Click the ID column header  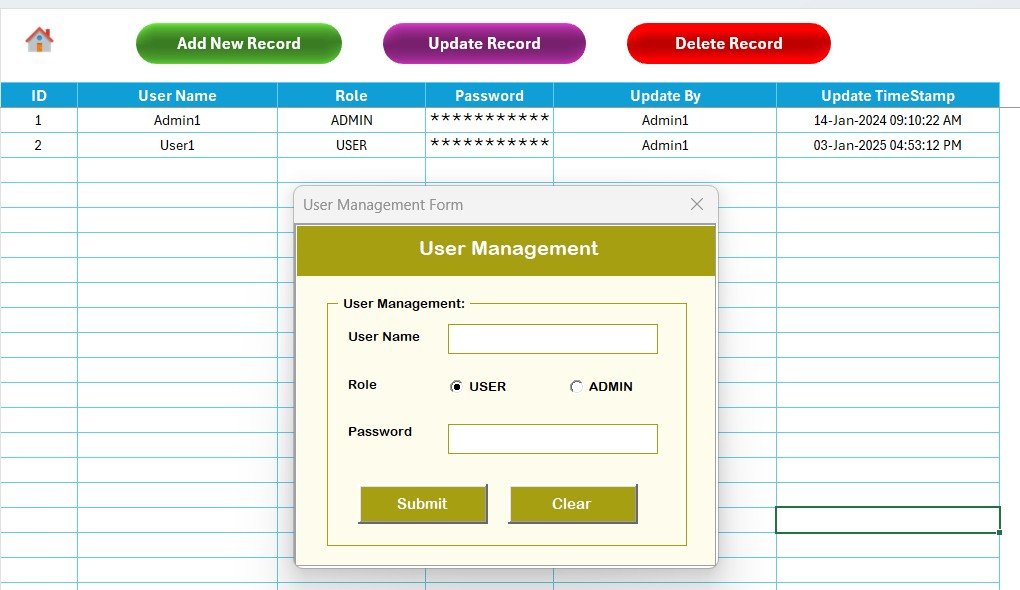(x=39, y=96)
